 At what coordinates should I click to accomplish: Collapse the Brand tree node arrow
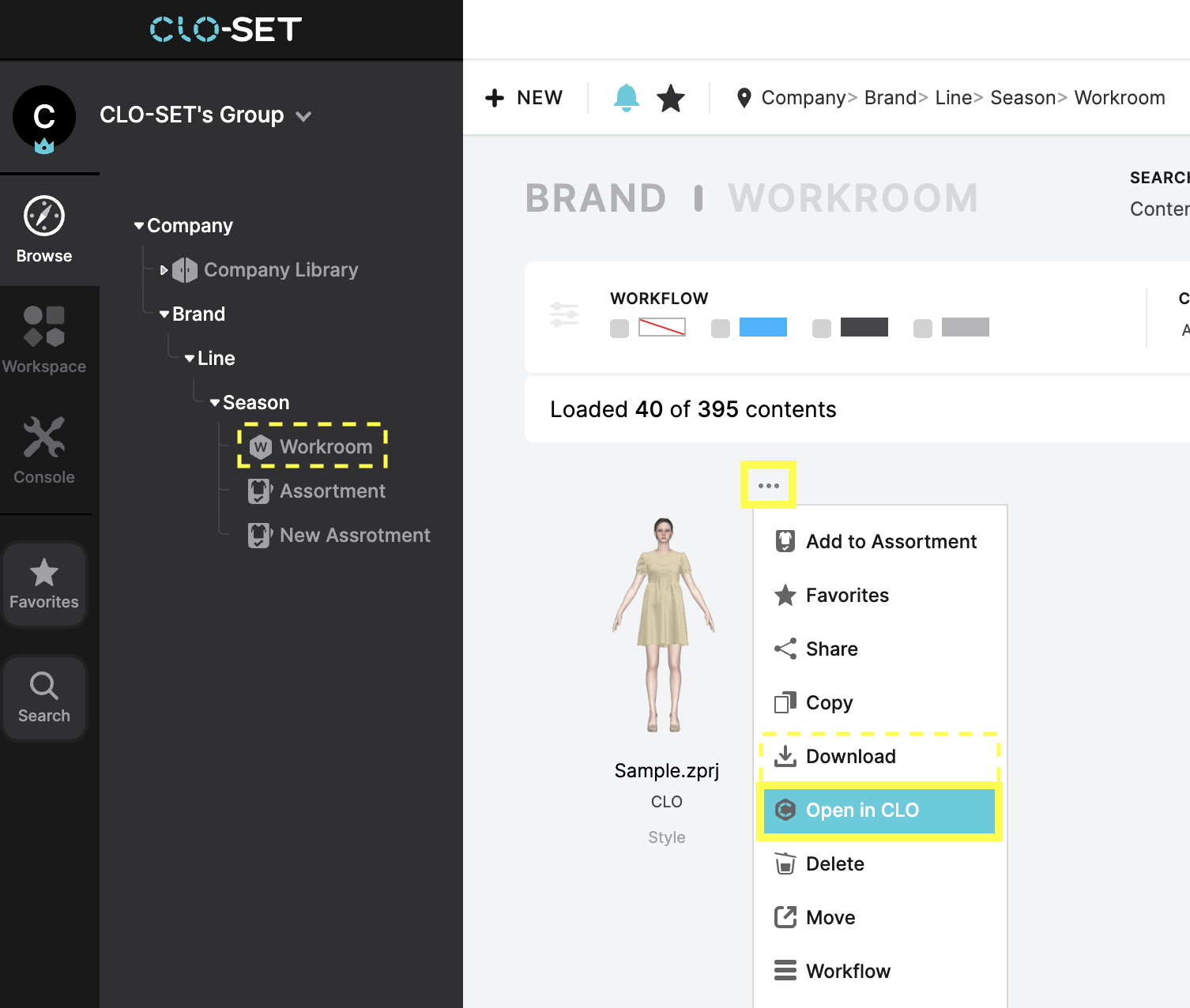(x=164, y=314)
